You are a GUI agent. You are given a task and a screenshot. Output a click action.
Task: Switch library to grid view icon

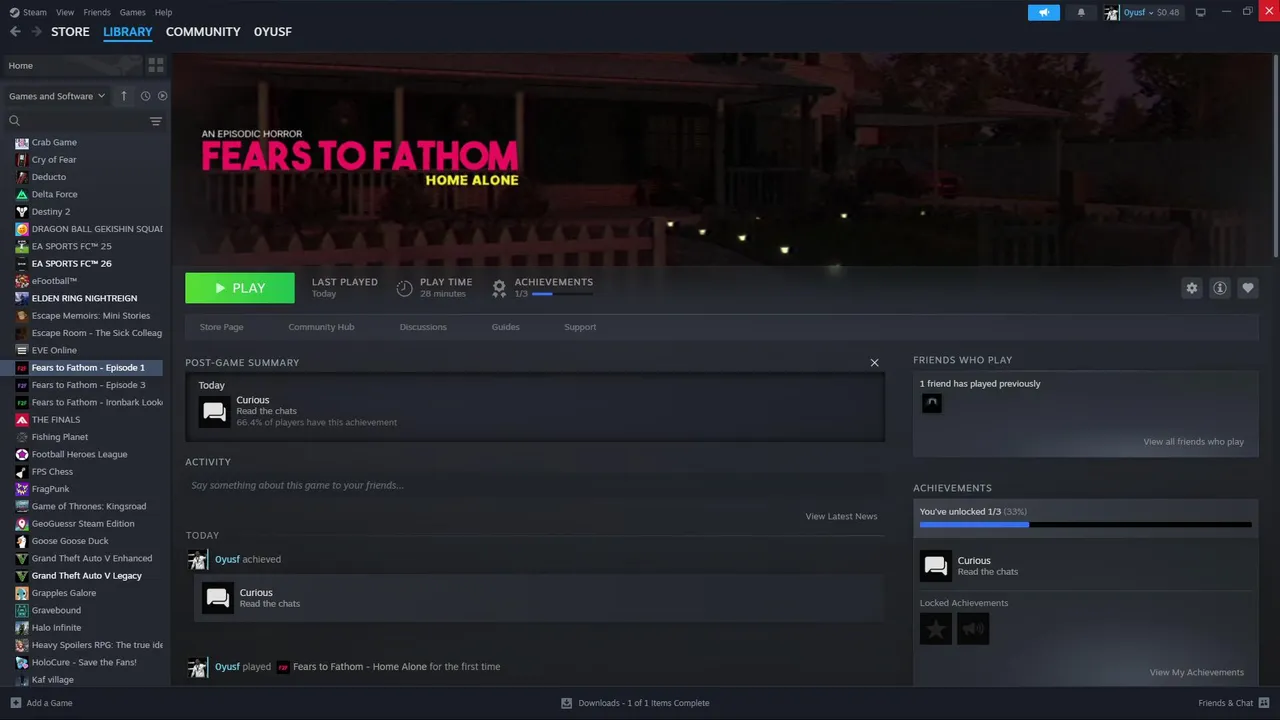(156, 65)
